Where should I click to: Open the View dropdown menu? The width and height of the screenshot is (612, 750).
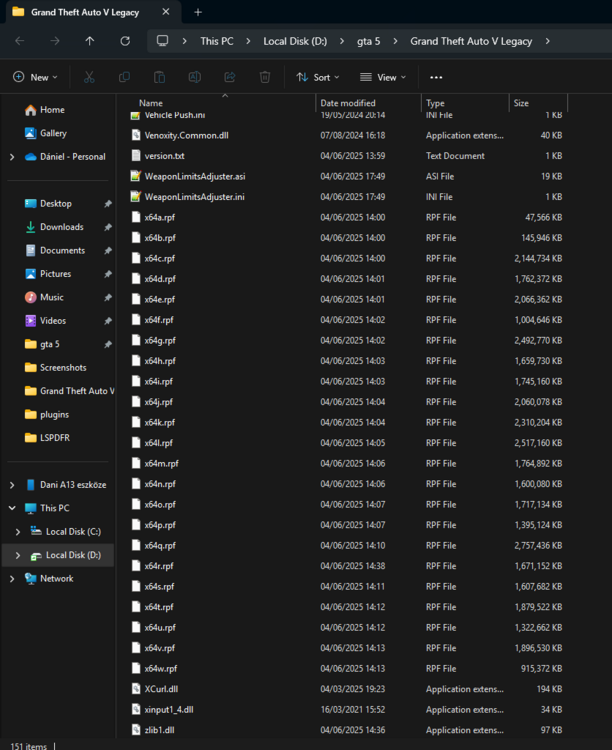(383, 77)
